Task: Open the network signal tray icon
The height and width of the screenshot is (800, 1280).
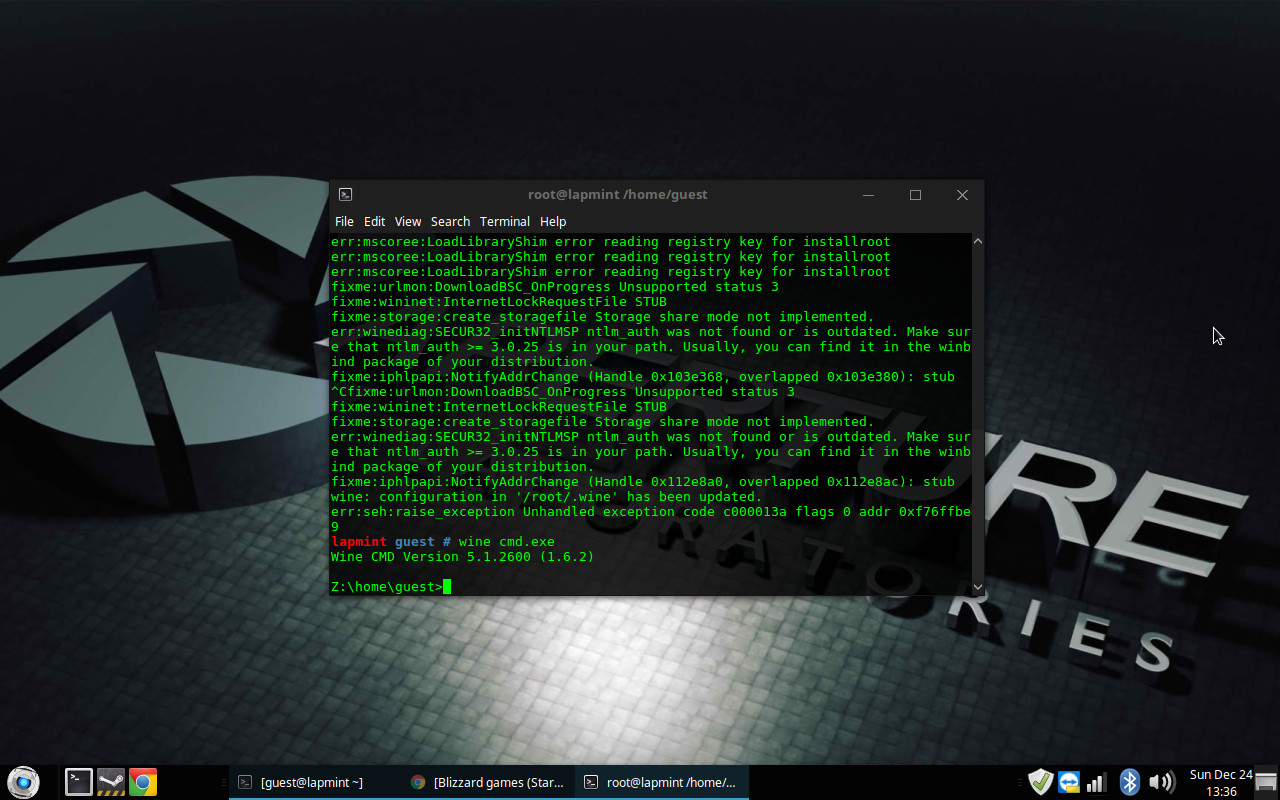Action: [1096, 782]
